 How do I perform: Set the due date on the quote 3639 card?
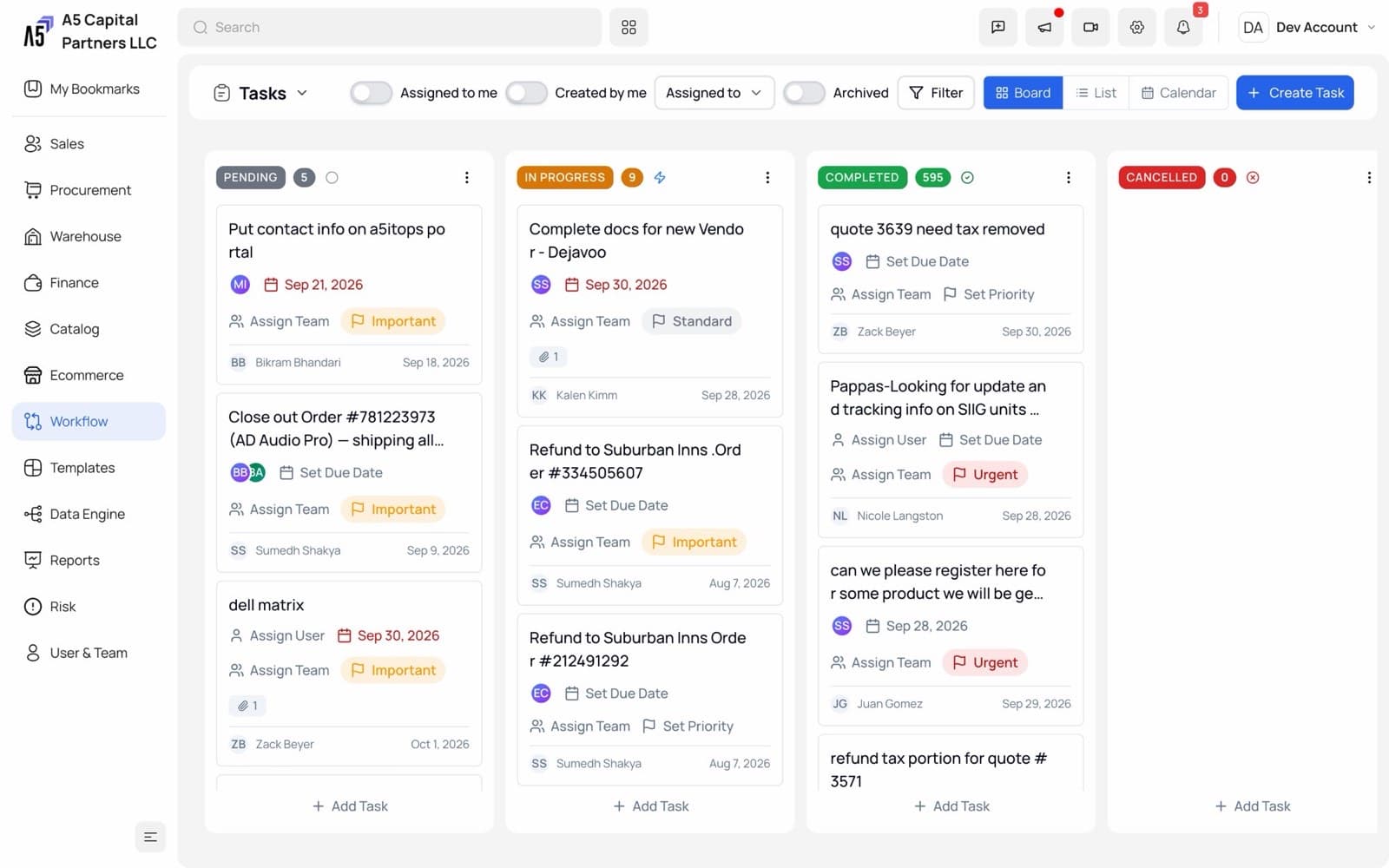pyautogui.click(x=917, y=261)
